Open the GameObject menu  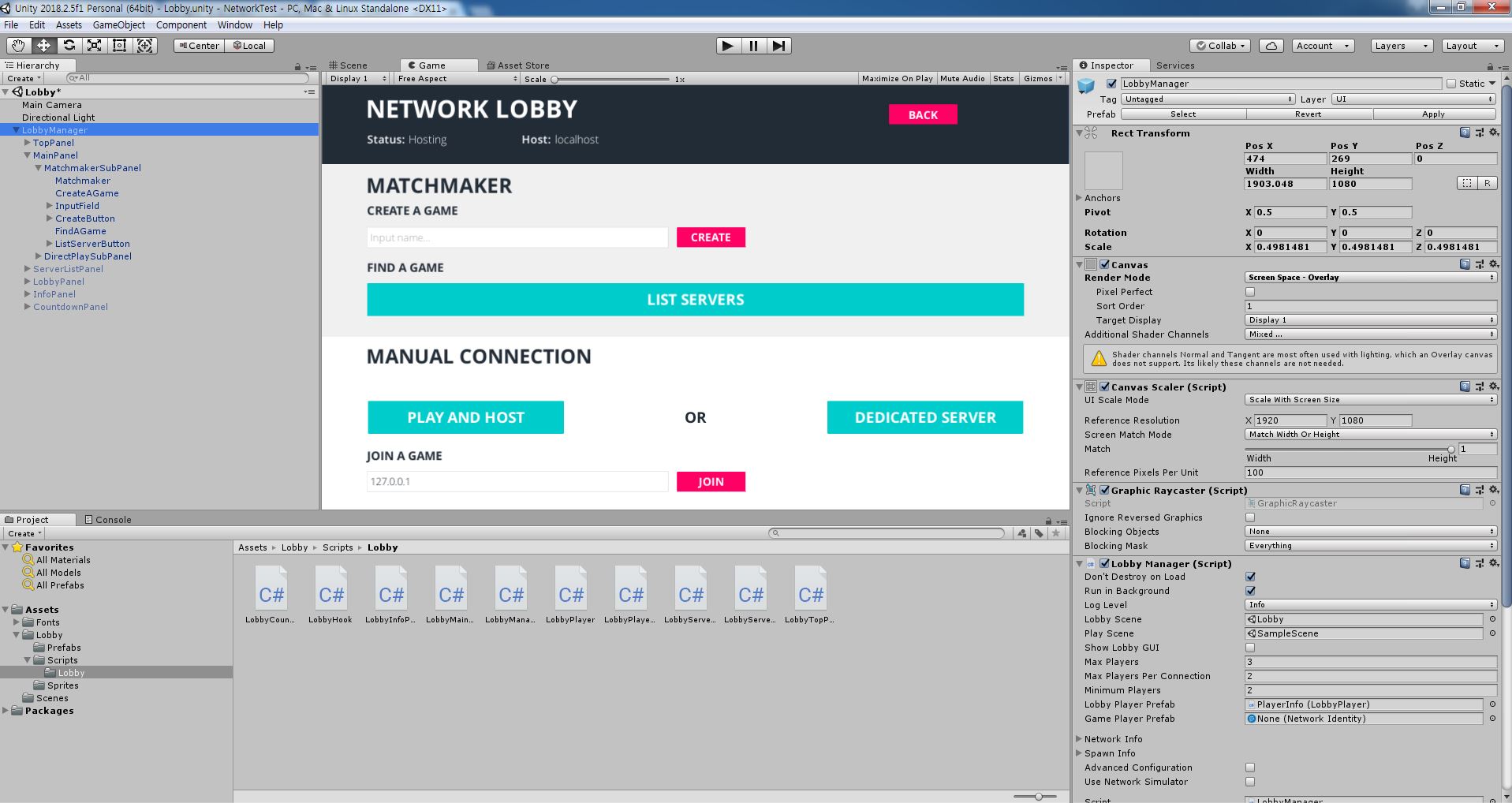(x=119, y=25)
